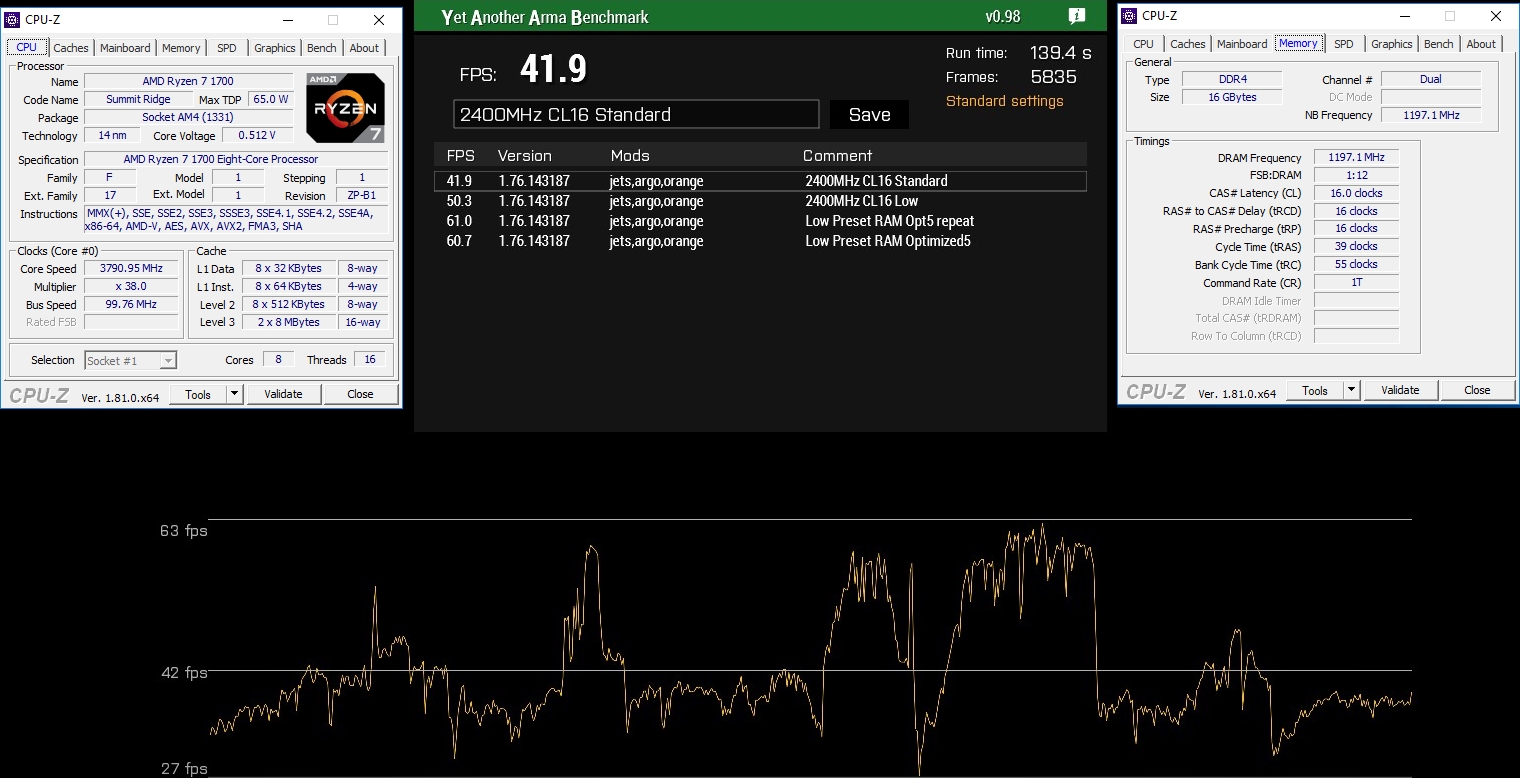Viewport: 1520px width, 778px height.
Task: Click the Threads count value 16
Action: click(370, 360)
